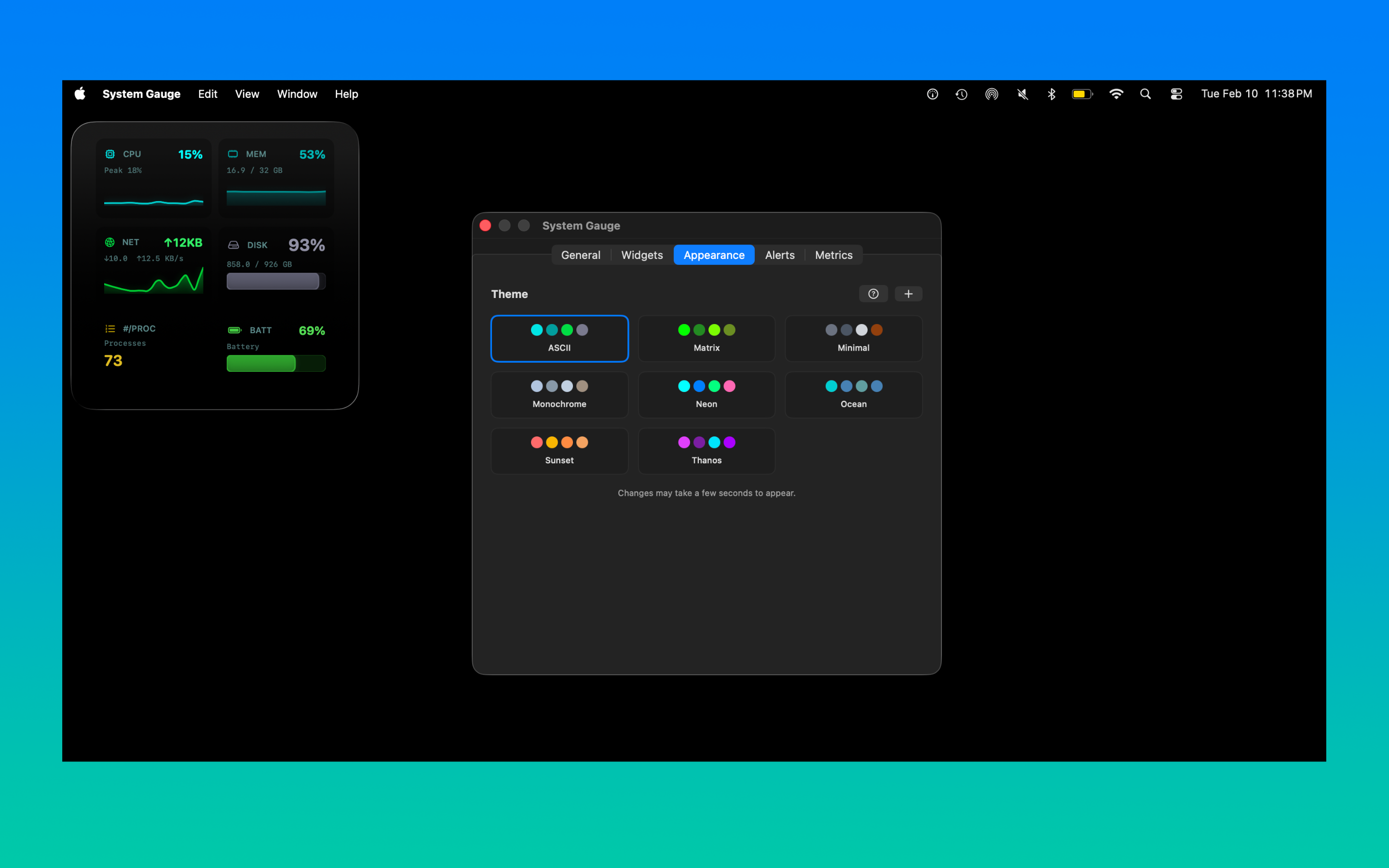Image resolution: width=1389 pixels, height=868 pixels.
Task: Select the Minimal theme
Action: (853, 339)
